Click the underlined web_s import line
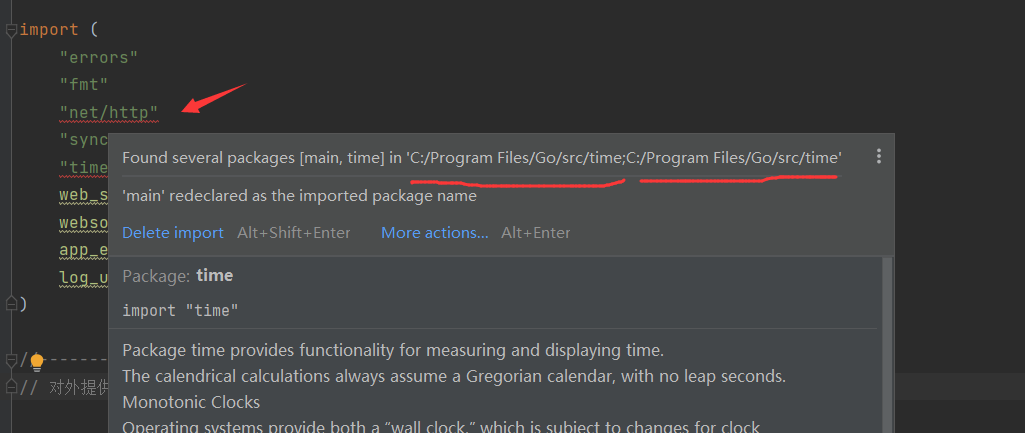The height and width of the screenshot is (433, 1025). point(83,194)
